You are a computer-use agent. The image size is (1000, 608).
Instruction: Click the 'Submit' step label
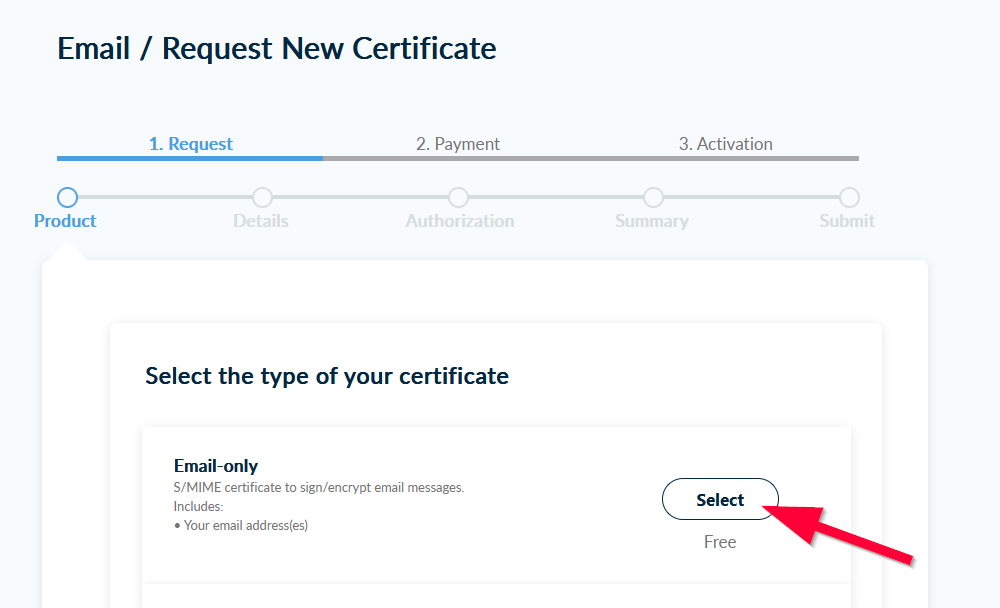847,221
